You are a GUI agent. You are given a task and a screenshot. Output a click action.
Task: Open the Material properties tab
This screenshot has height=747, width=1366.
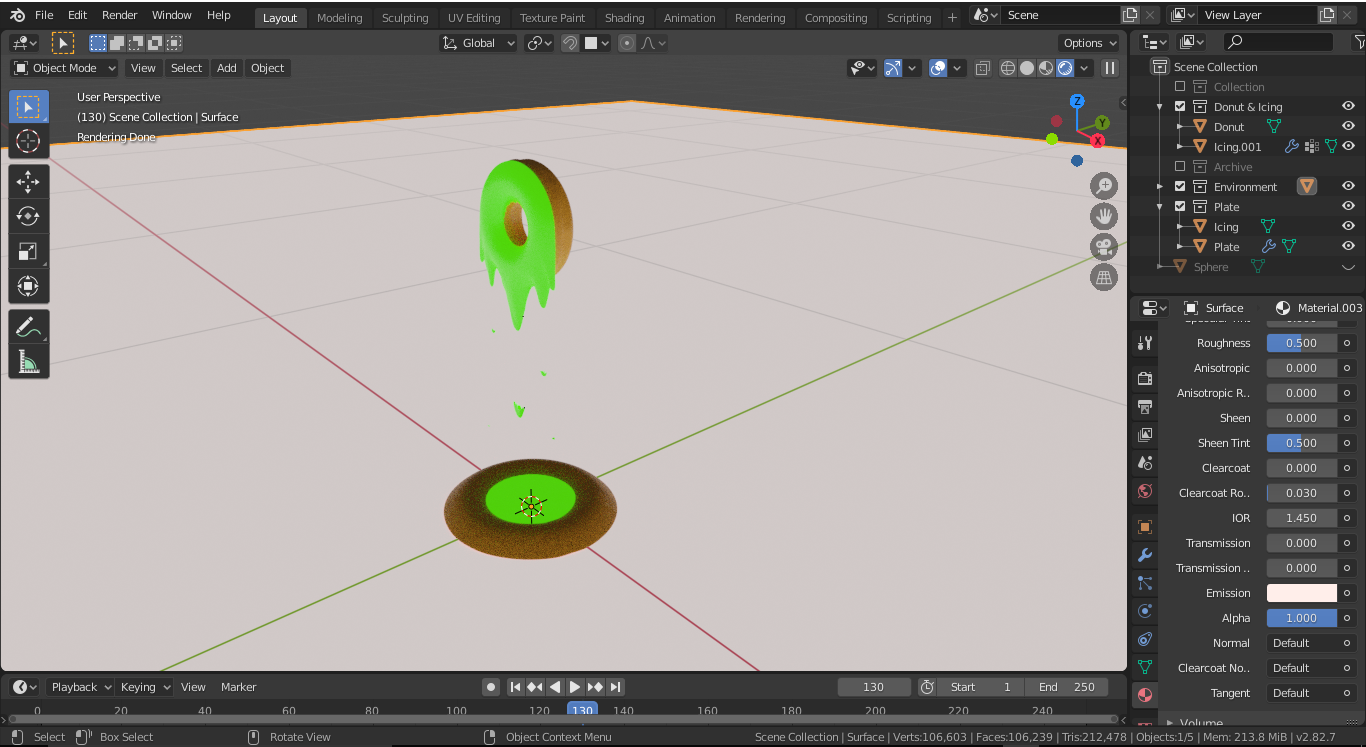point(1145,695)
